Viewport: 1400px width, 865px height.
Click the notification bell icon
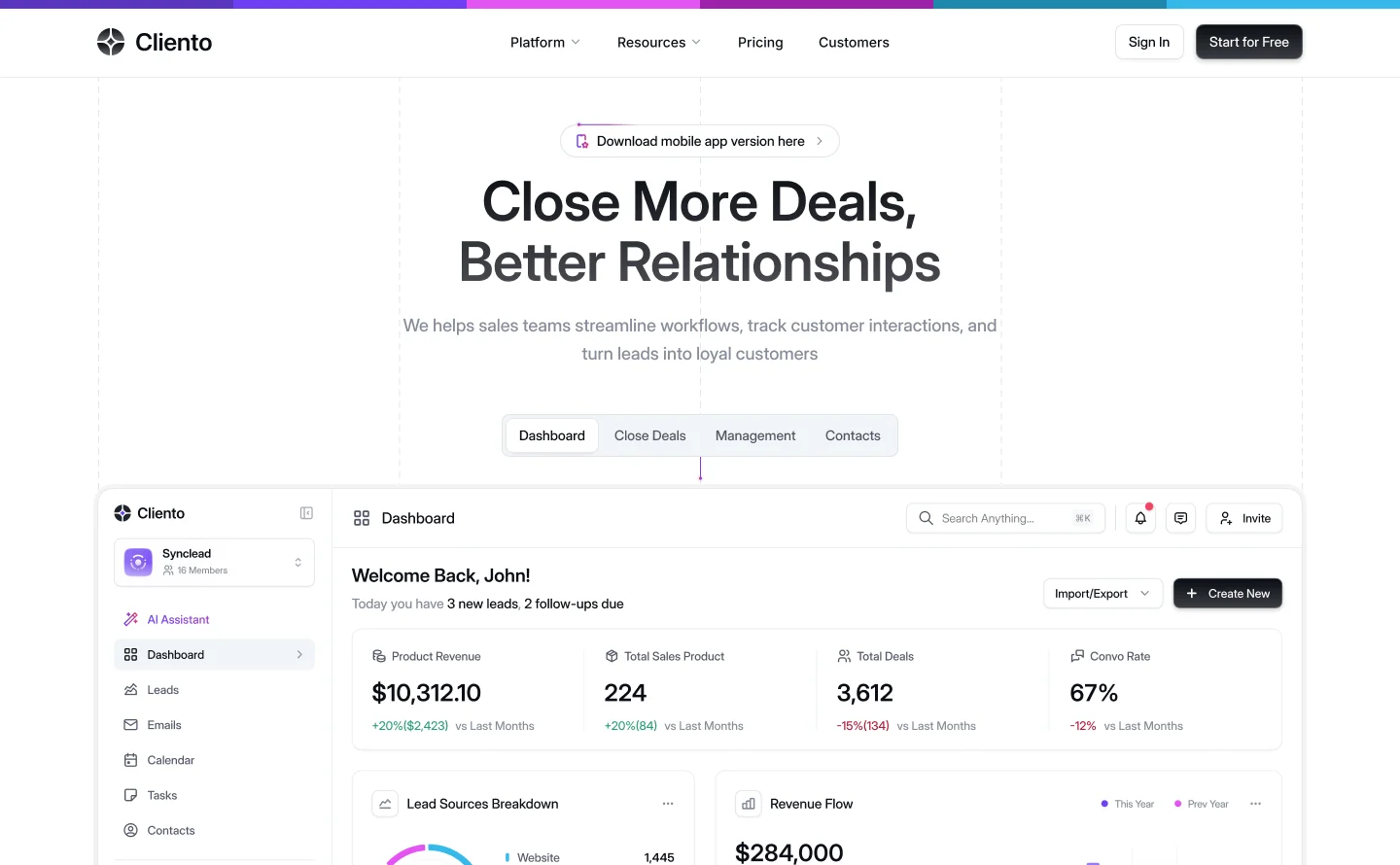pos(1140,518)
